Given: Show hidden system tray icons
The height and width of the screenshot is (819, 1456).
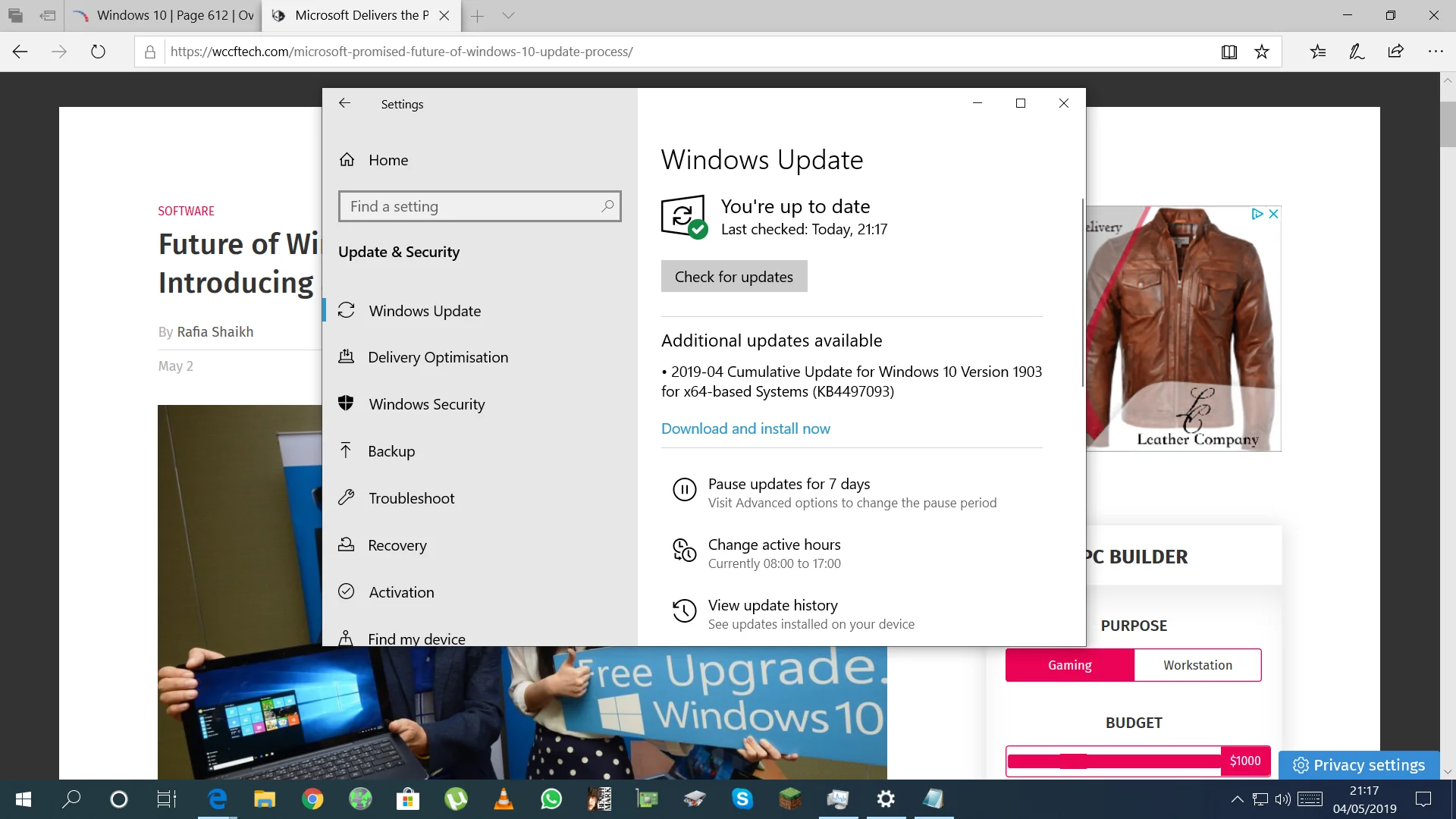Looking at the screenshot, I should 1237,799.
